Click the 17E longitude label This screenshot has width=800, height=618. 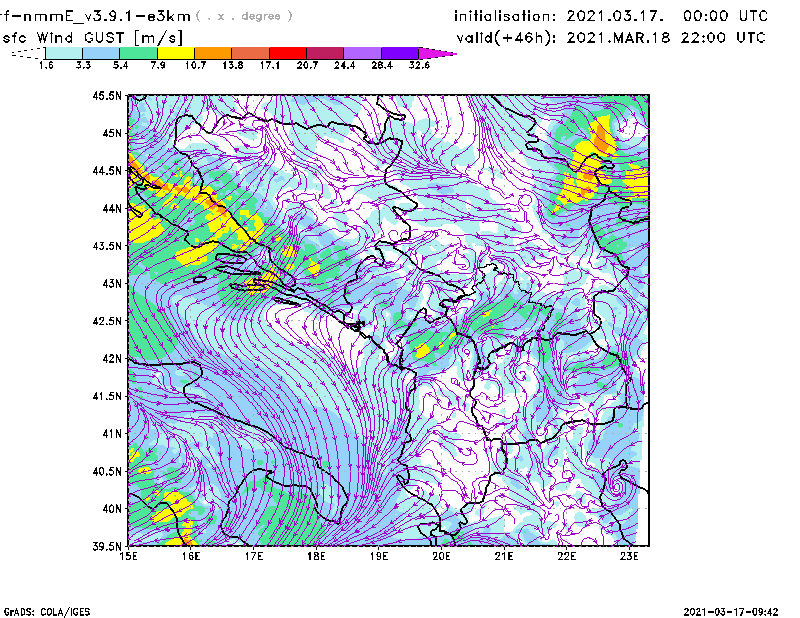tap(254, 556)
